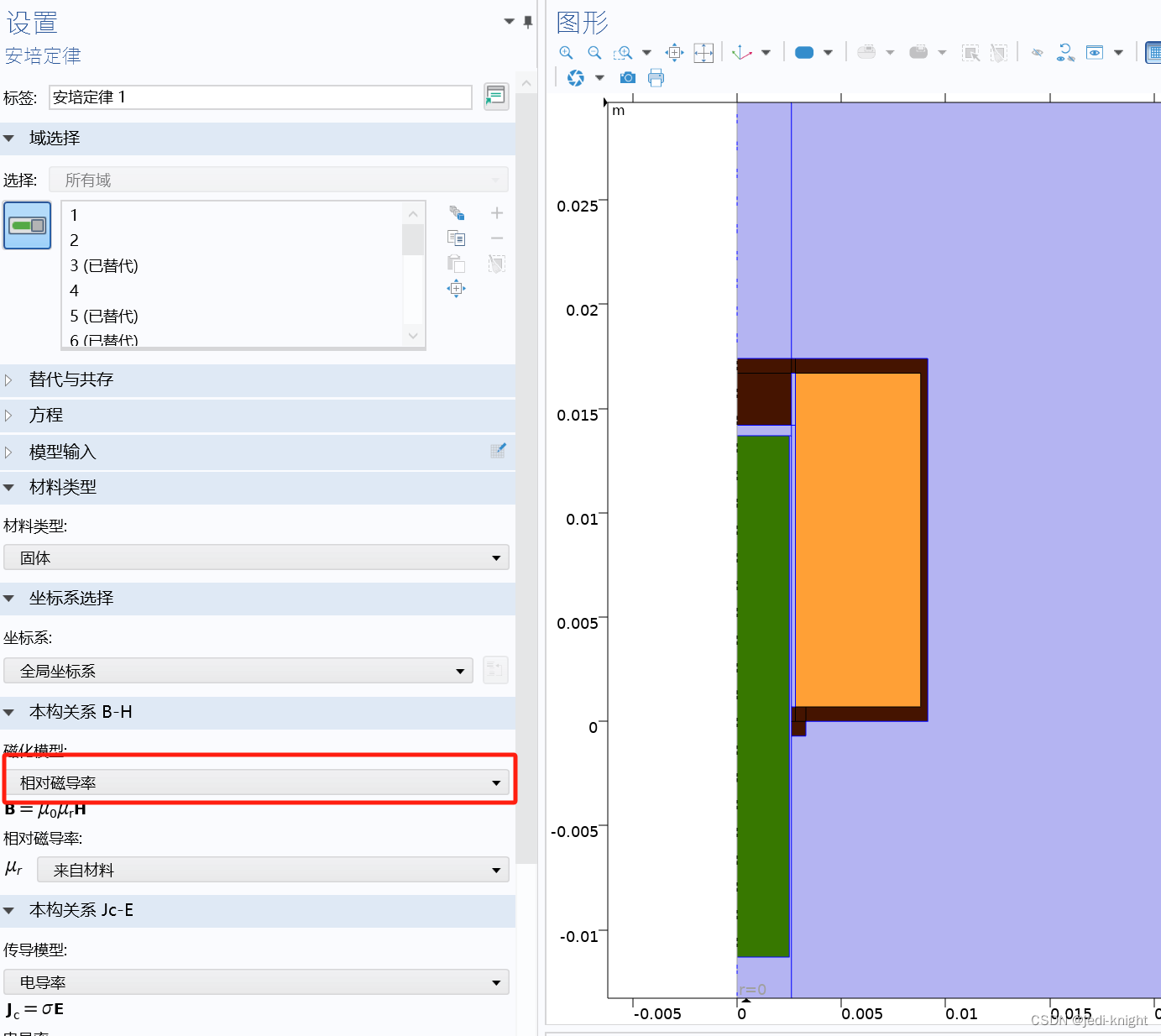This screenshot has height=1036, width=1161.
Task: Click the coordinate axes view icon
Action: tap(742, 53)
